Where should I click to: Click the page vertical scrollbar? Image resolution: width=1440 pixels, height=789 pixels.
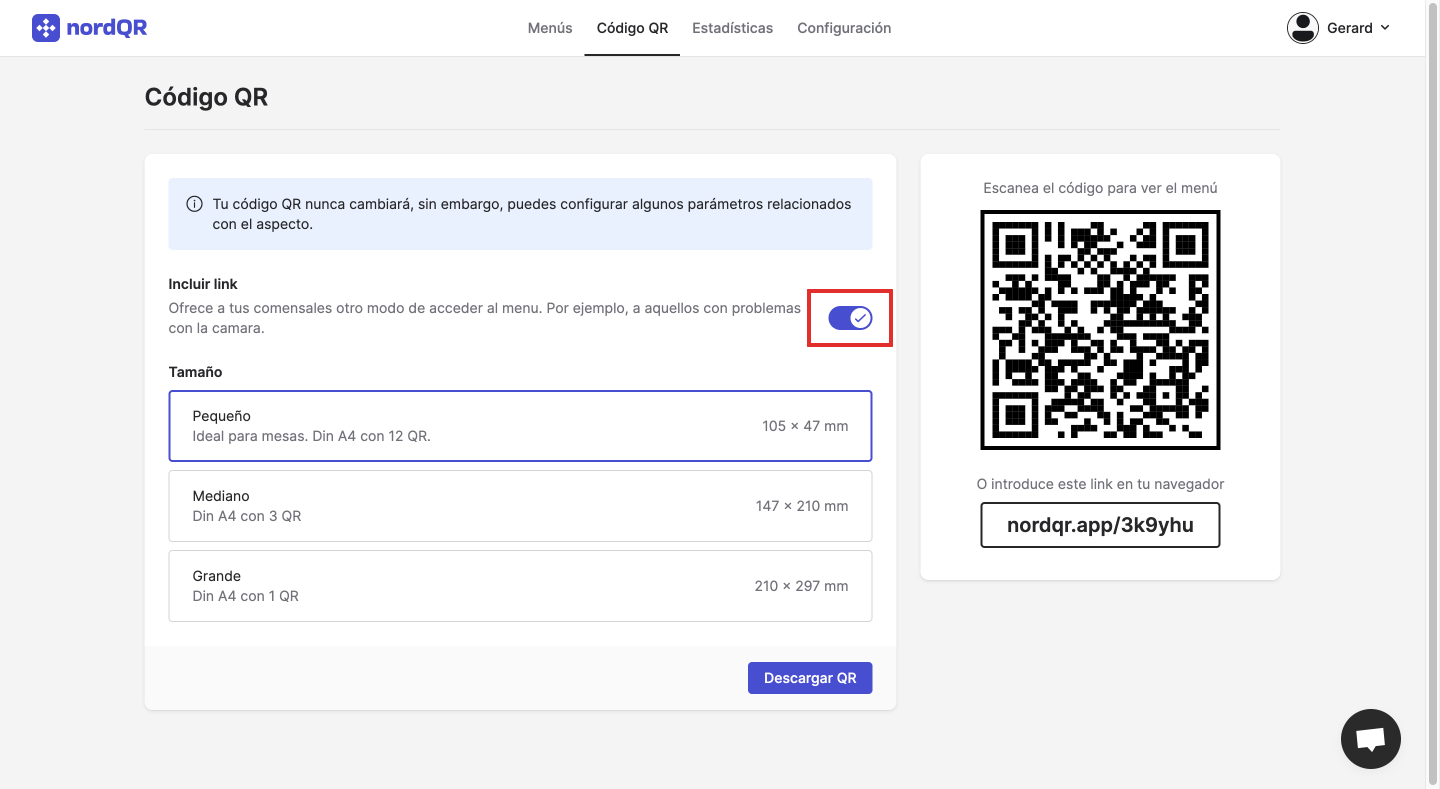[x=1432, y=394]
